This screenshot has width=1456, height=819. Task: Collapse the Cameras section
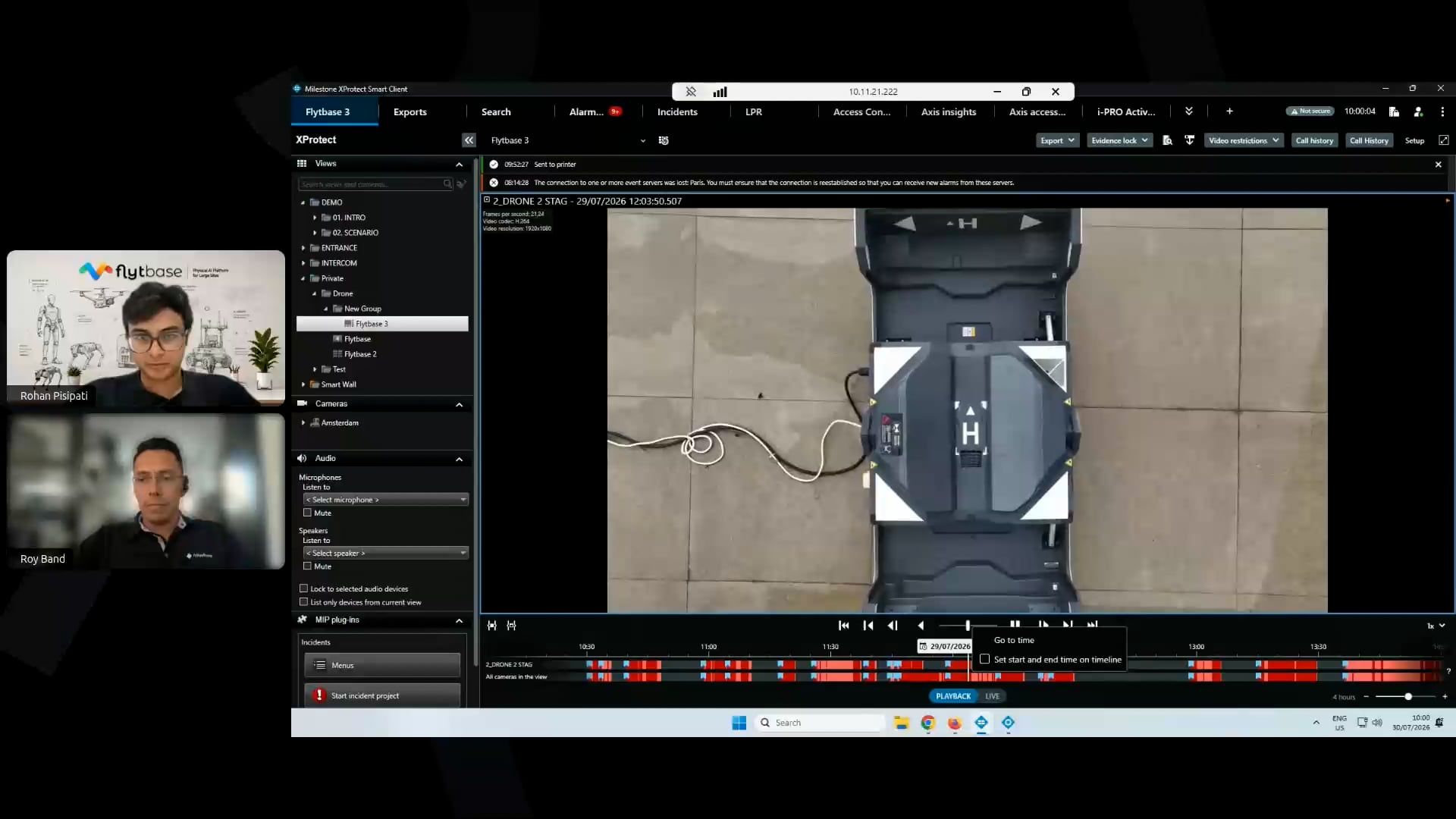click(x=459, y=404)
